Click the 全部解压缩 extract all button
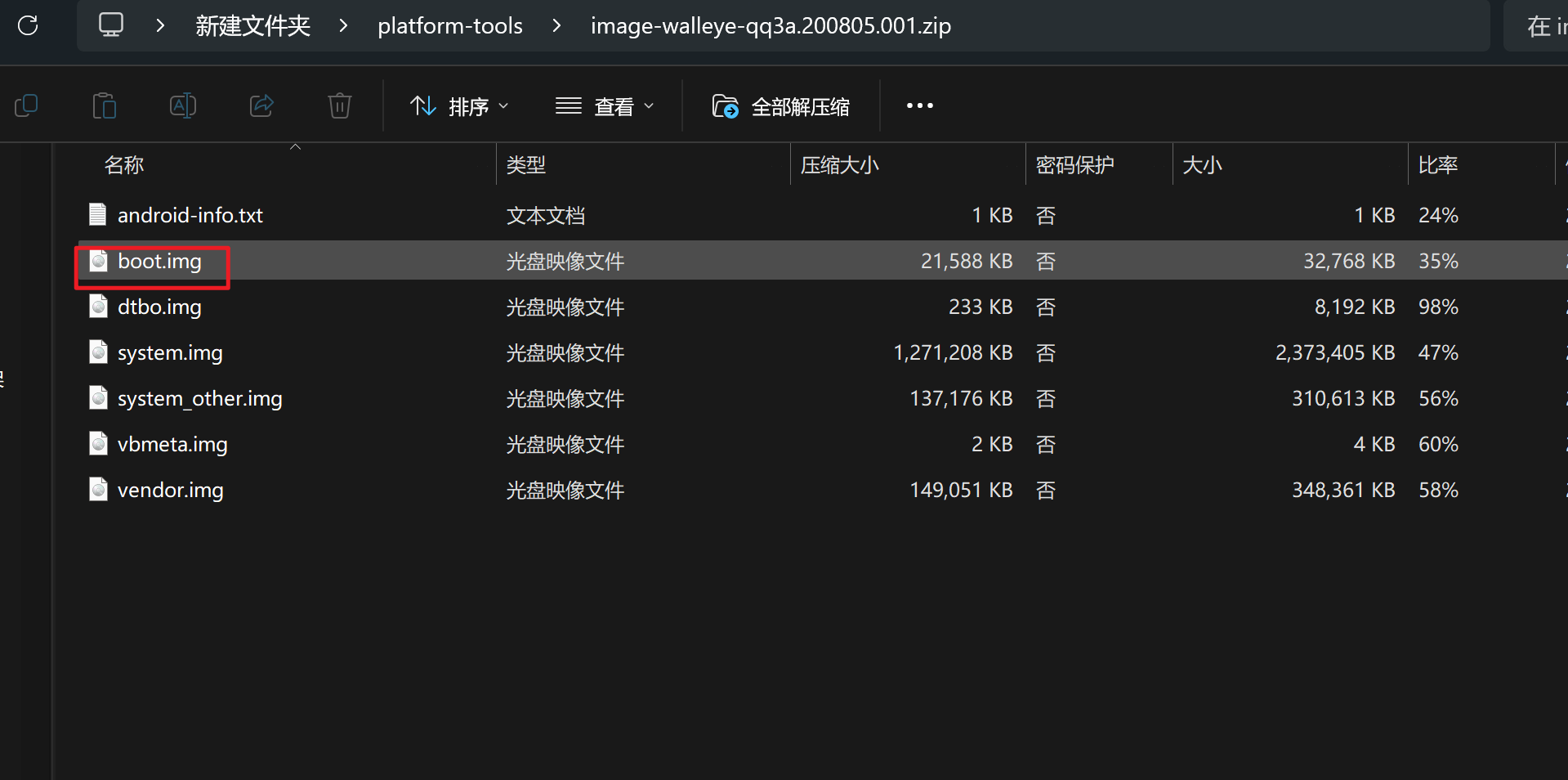Image resolution: width=1568 pixels, height=780 pixels. pyautogui.click(x=781, y=106)
